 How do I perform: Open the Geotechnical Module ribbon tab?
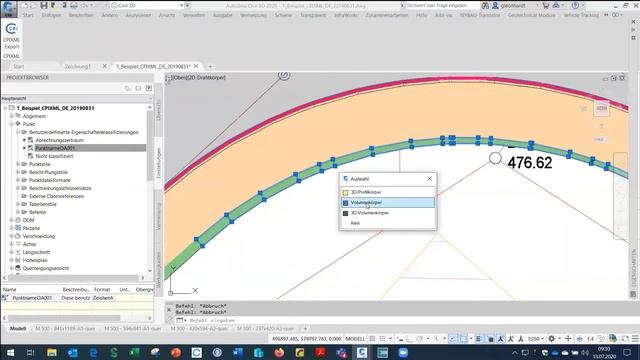531,15
